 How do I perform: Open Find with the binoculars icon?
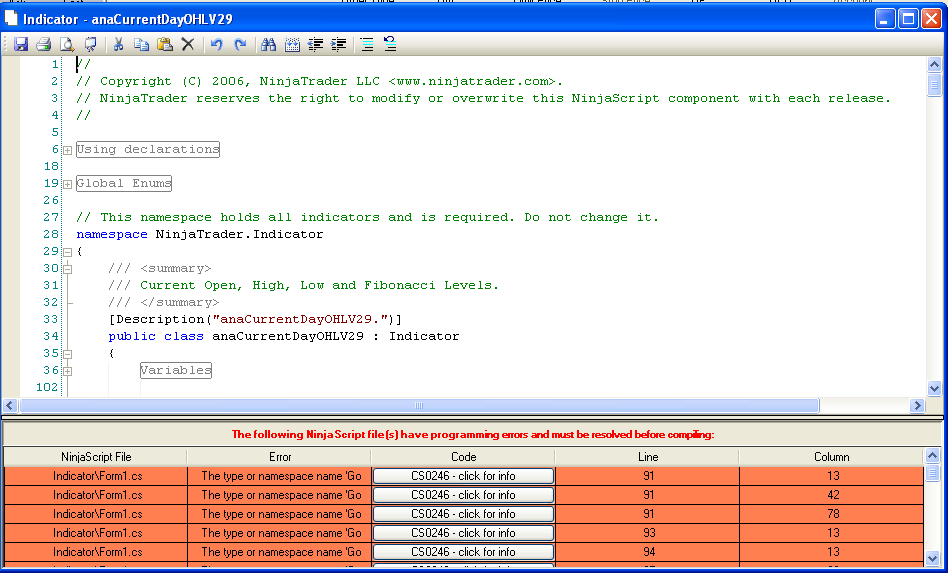(268, 44)
